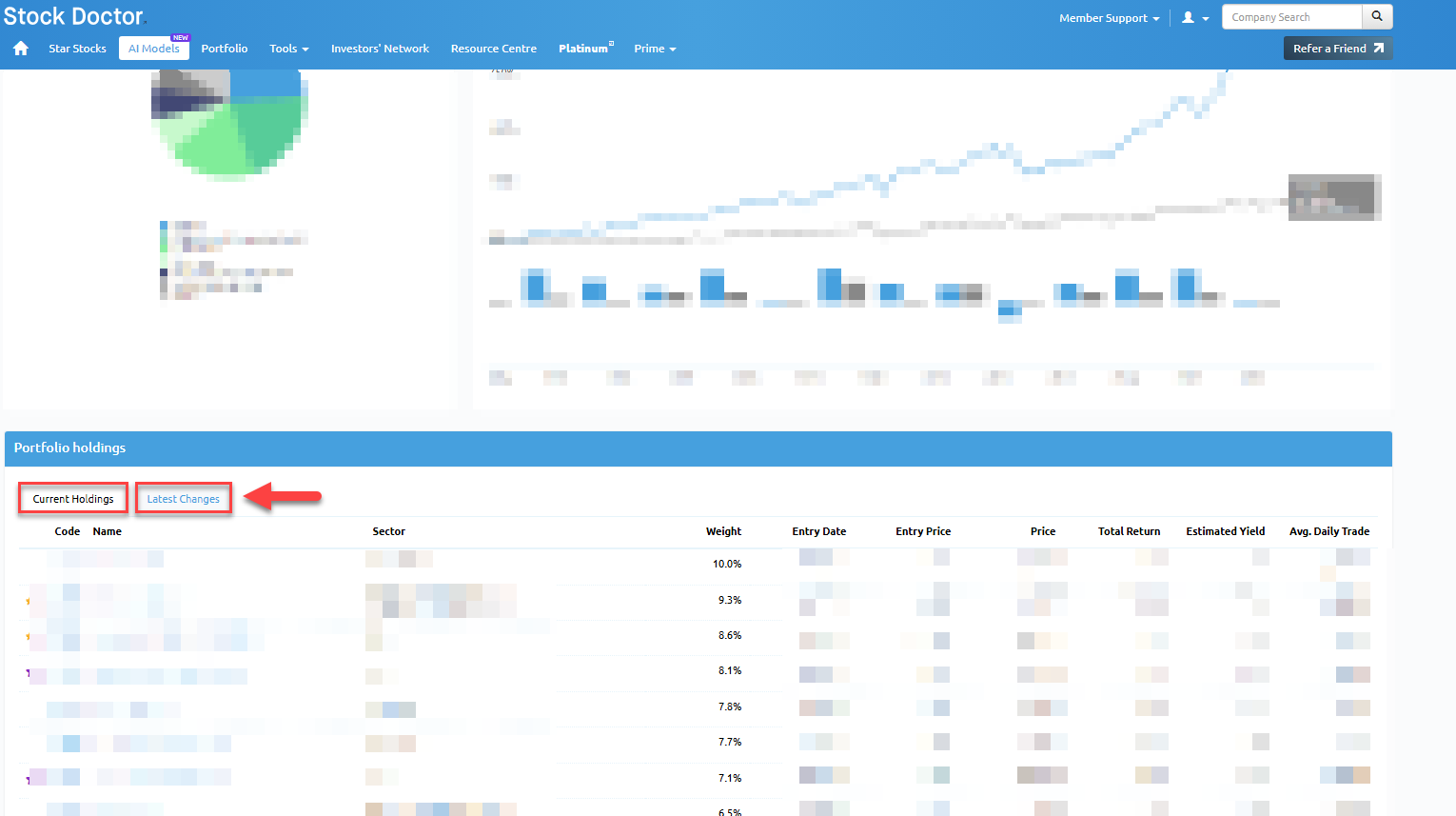The width and height of the screenshot is (1456, 816).
Task: Select the 9.3% weight cell
Action: (730, 600)
